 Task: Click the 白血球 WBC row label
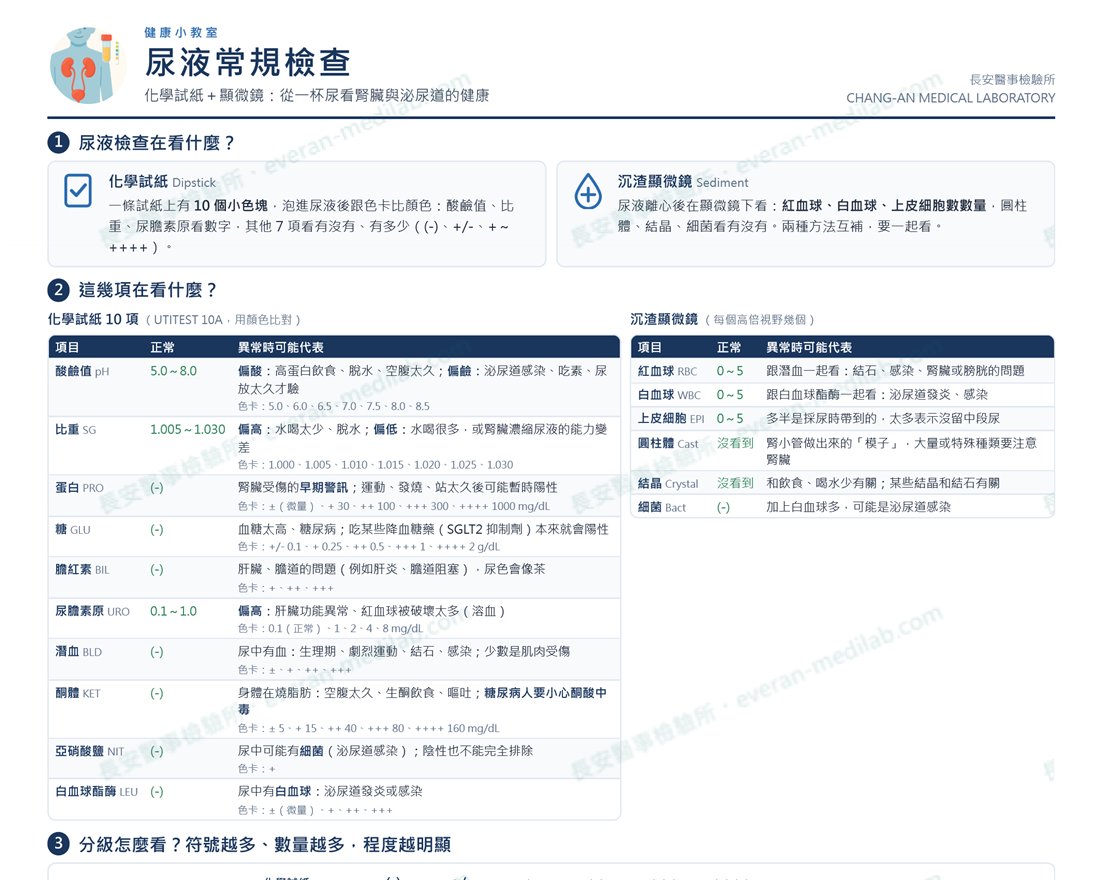(669, 395)
